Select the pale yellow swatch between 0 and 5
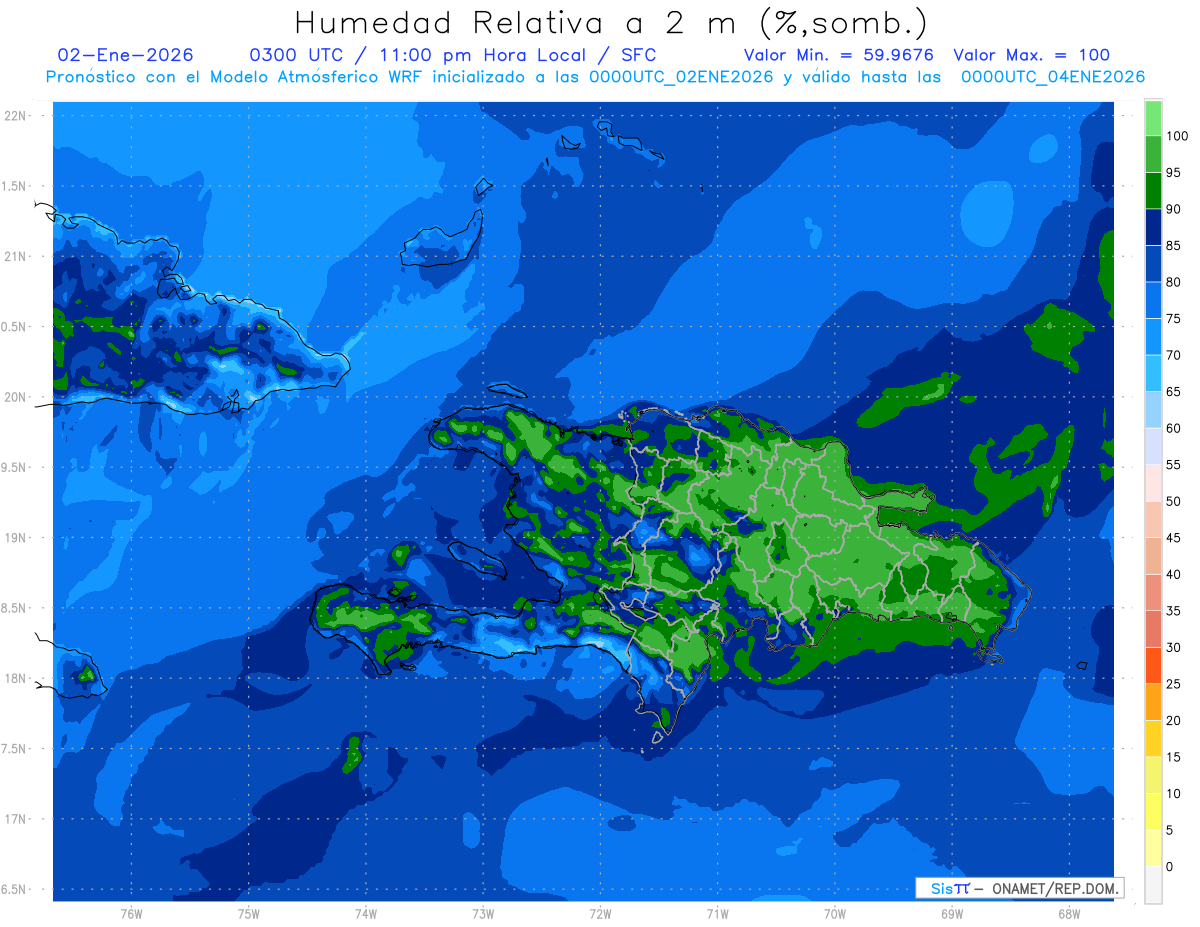The height and width of the screenshot is (927, 1200). (1153, 847)
